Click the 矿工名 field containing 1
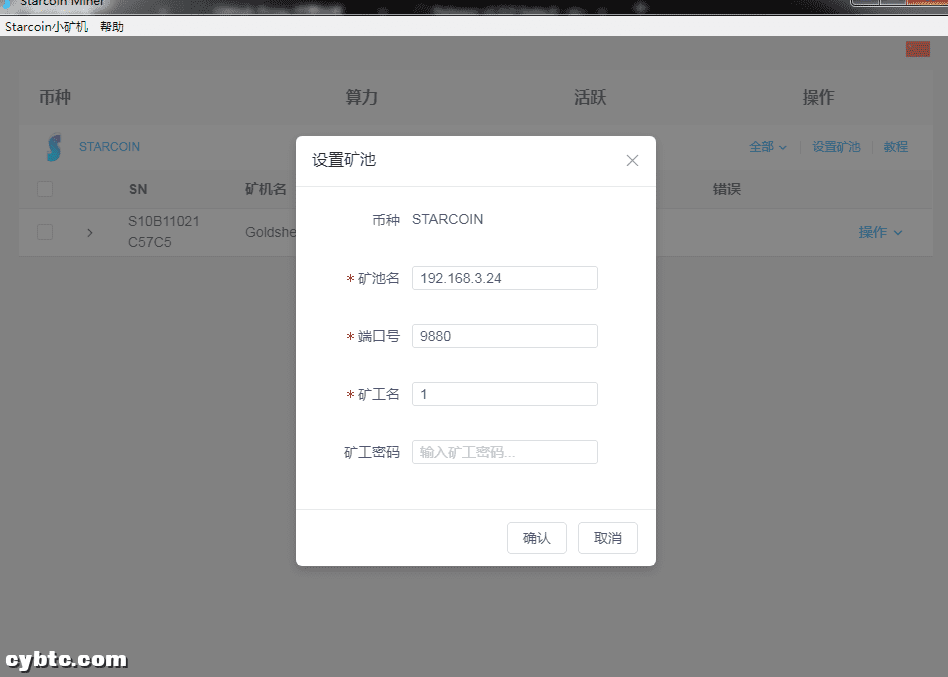Screen dimensions: 948x677 coord(504,393)
